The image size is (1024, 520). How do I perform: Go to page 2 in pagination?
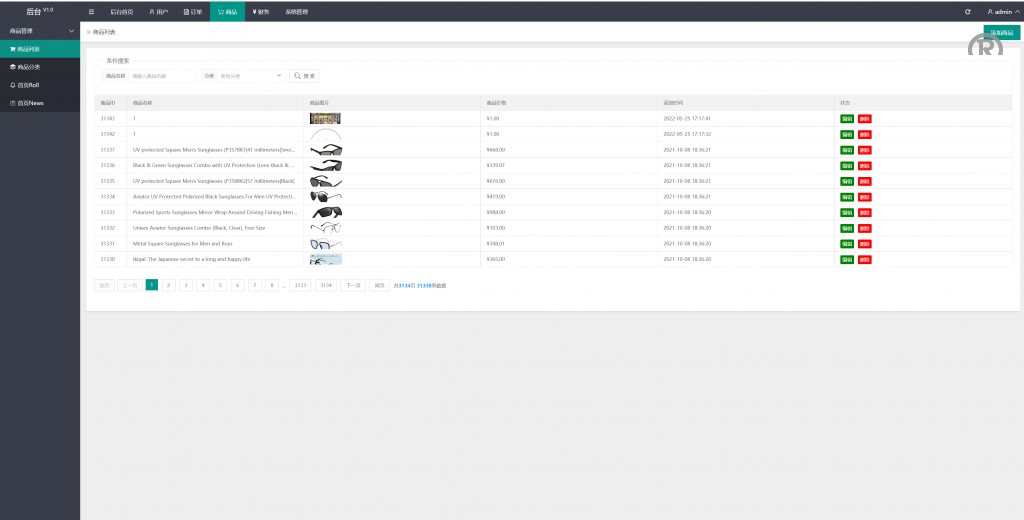click(169, 285)
